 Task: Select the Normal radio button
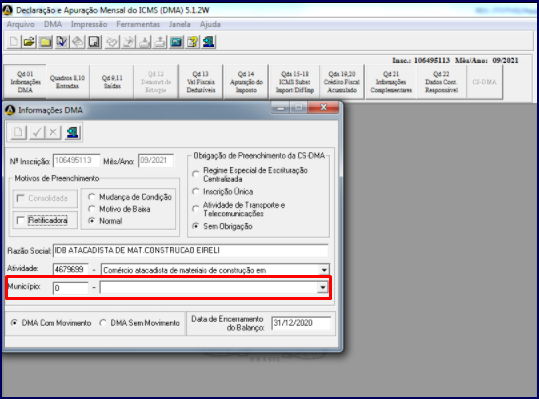[91, 221]
